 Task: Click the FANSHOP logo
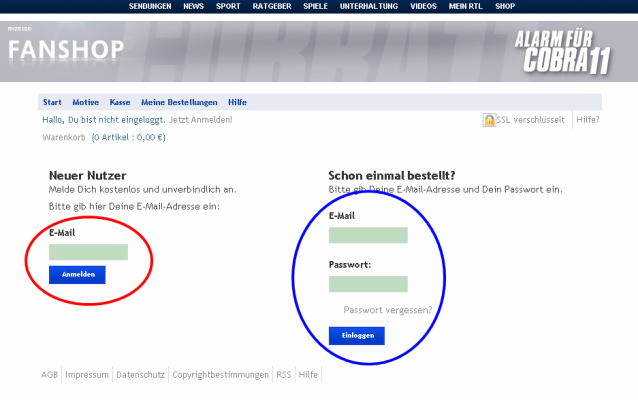(66, 50)
